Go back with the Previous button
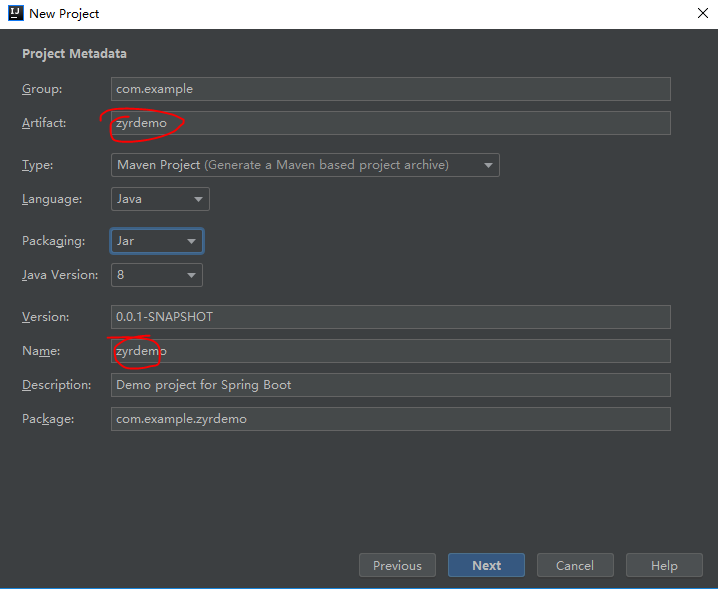Screen dimensions: 718x589 pos(397,565)
